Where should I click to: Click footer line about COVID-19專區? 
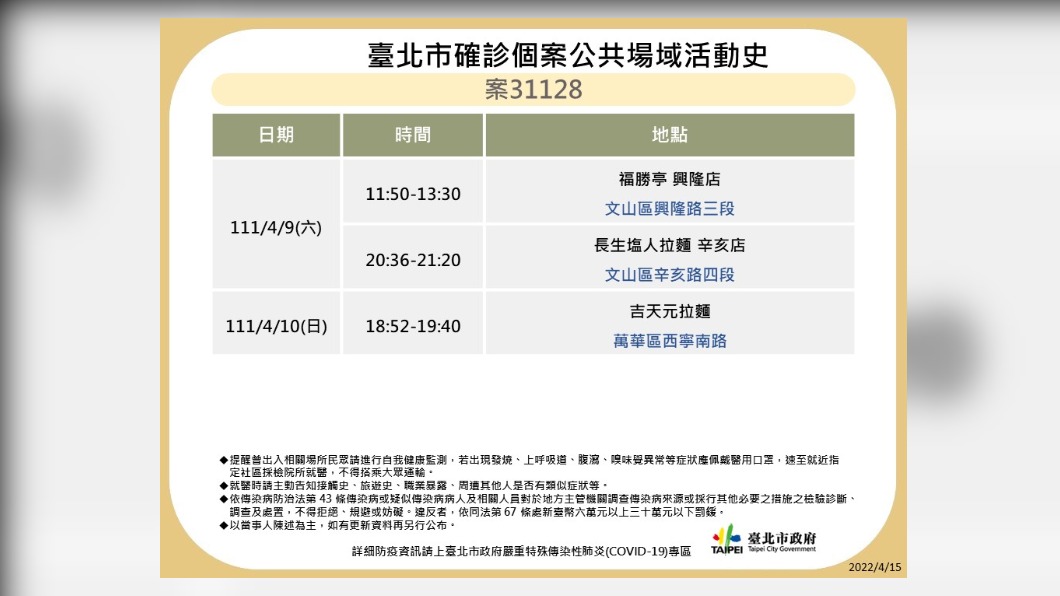tap(521, 551)
